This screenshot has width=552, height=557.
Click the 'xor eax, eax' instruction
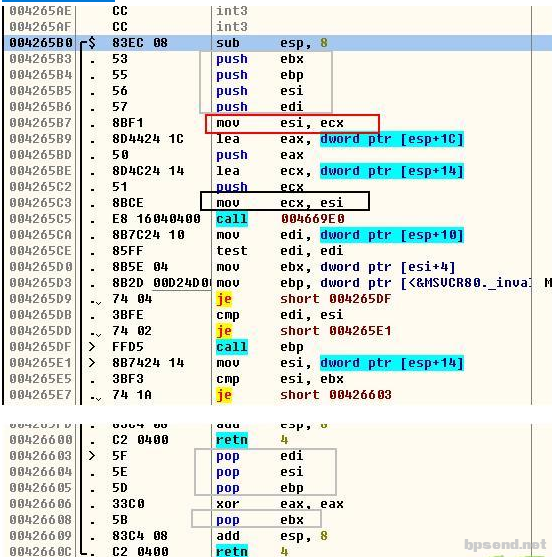click(x=280, y=504)
